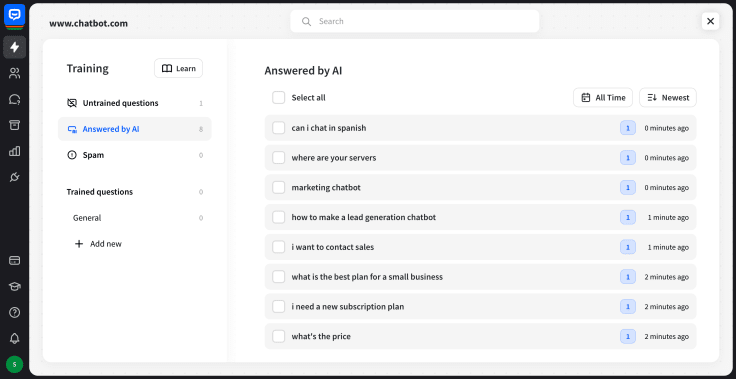Click Add new category

pyautogui.click(x=98, y=244)
